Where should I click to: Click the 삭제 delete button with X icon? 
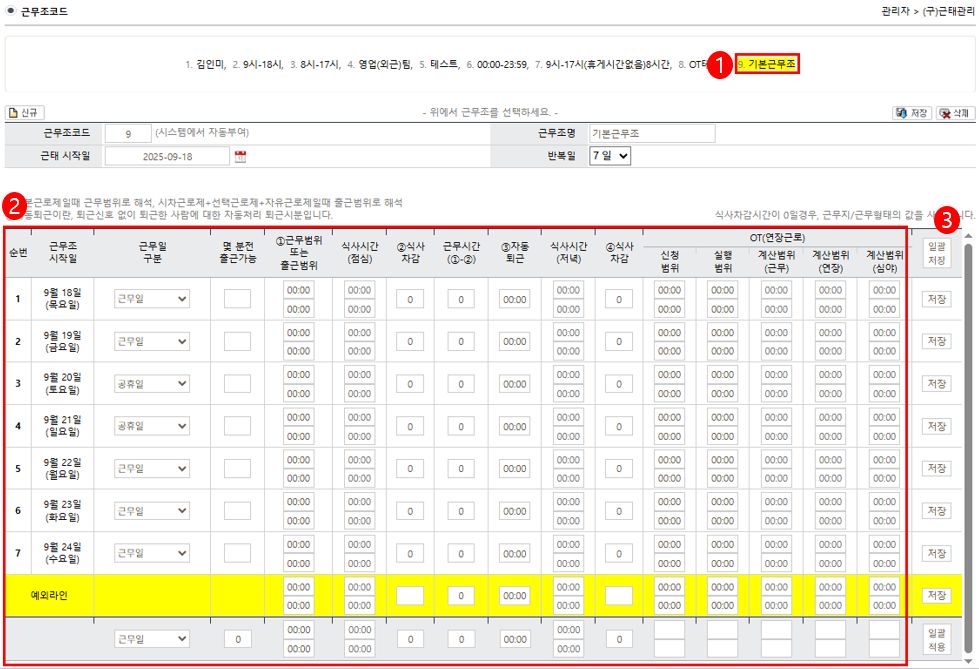coord(955,114)
